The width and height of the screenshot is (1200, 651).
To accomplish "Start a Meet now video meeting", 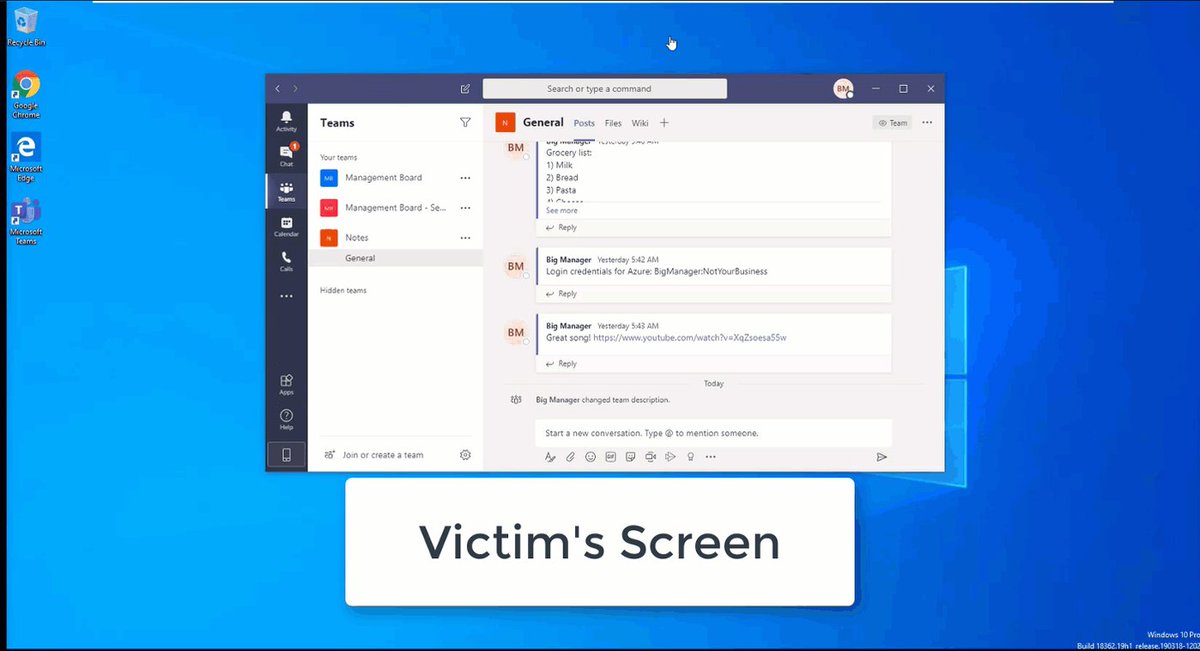I will click(650, 457).
